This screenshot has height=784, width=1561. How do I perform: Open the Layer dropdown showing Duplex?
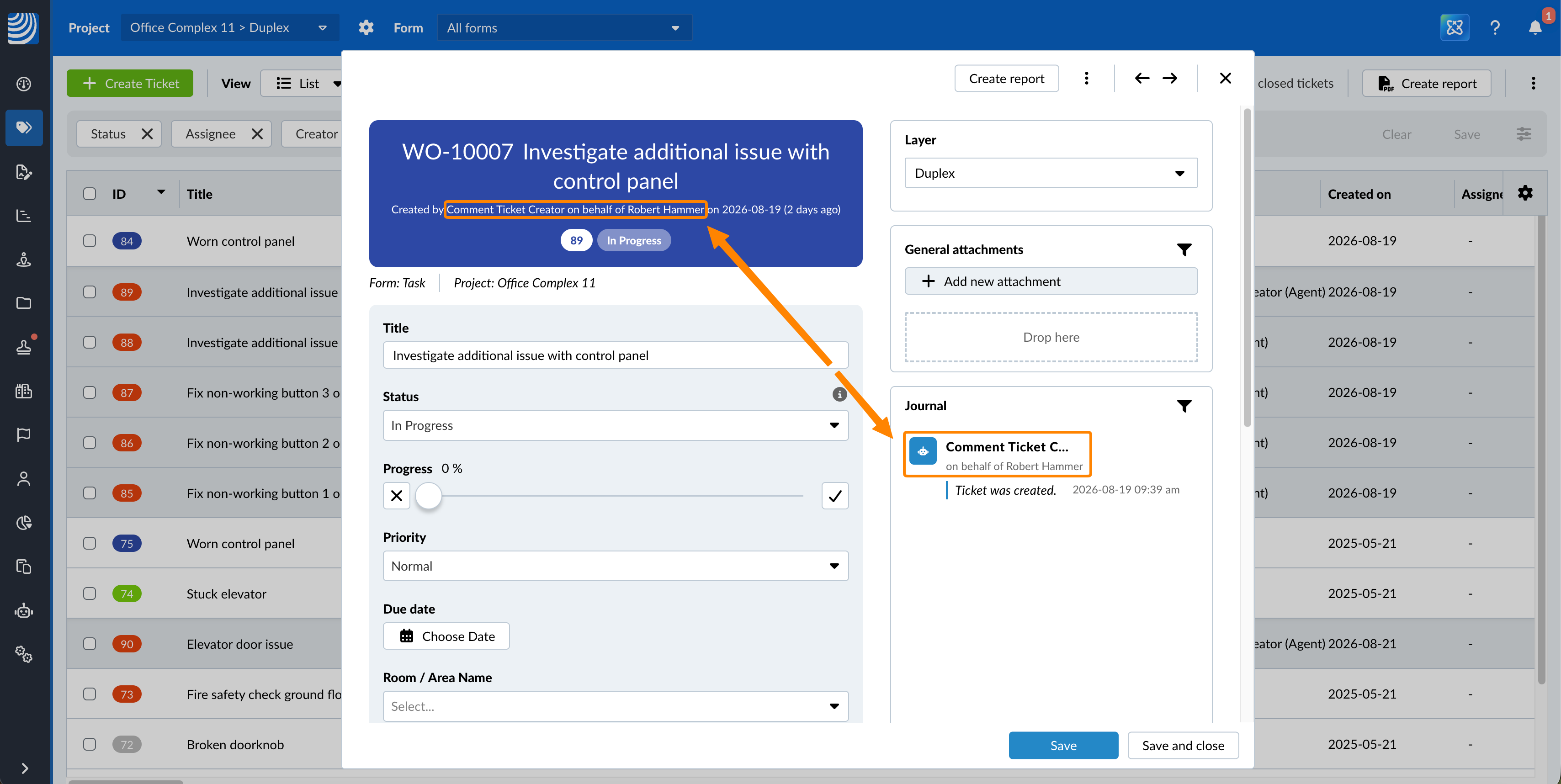click(1051, 173)
